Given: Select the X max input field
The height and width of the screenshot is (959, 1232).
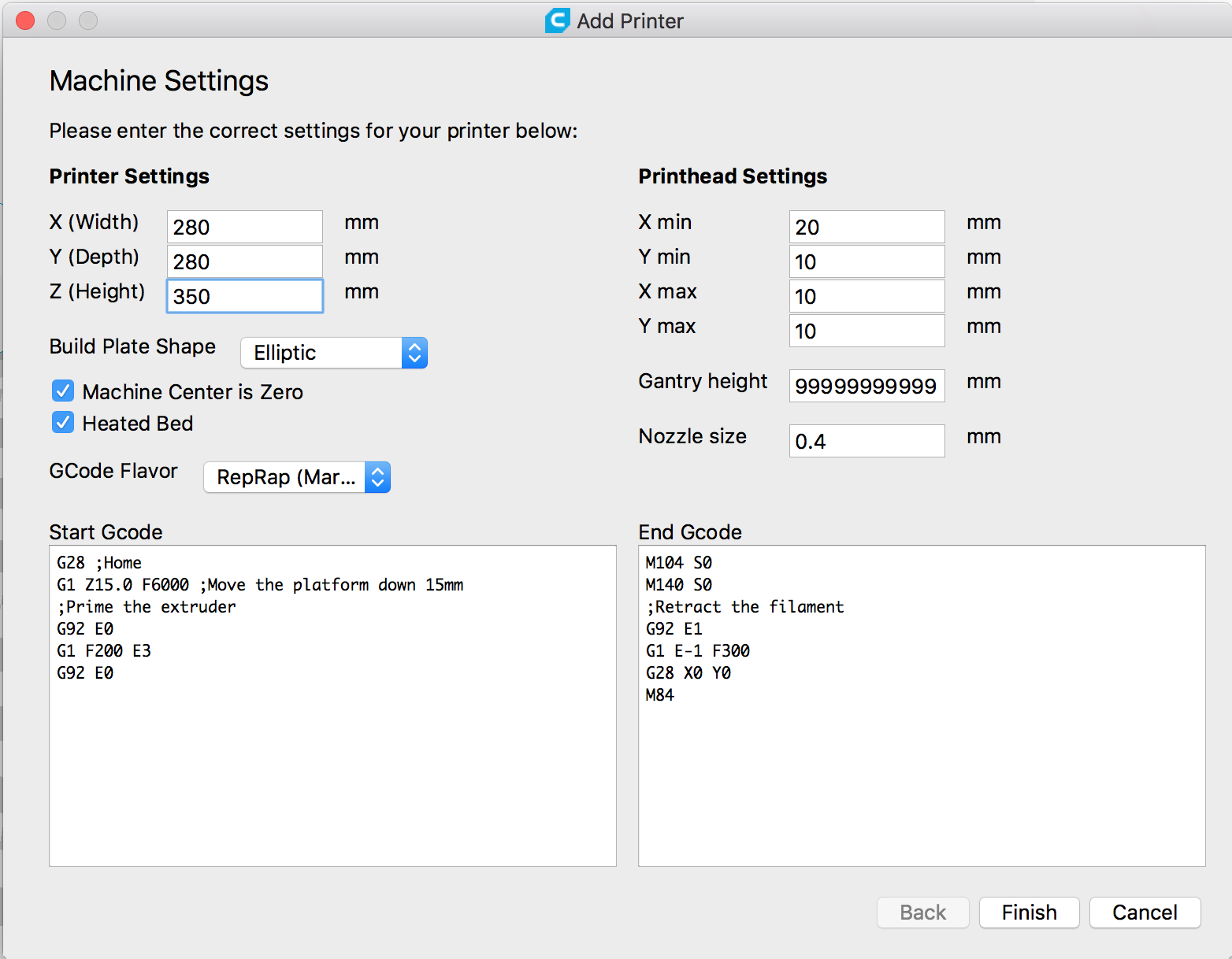Looking at the screenshot, I should click(x=866, y=296).
